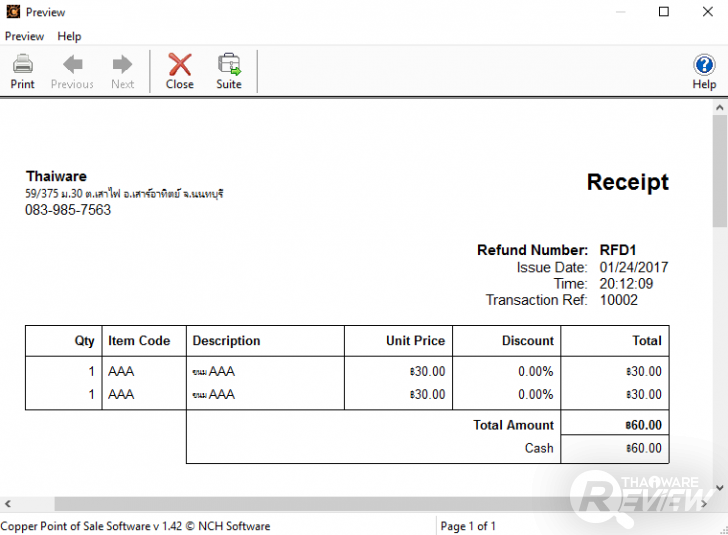This screenshot has height=535, width=728.
Task: Click "Refund Number:" label
Action: 533,250
